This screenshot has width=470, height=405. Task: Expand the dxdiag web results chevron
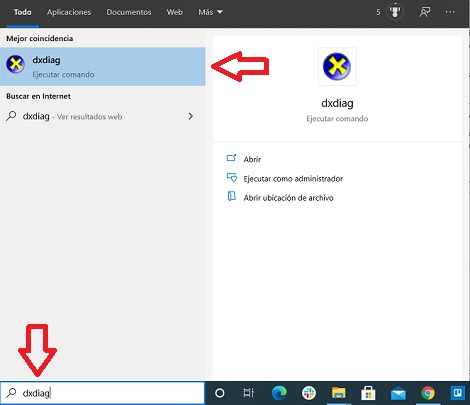[x=190, y=116]
